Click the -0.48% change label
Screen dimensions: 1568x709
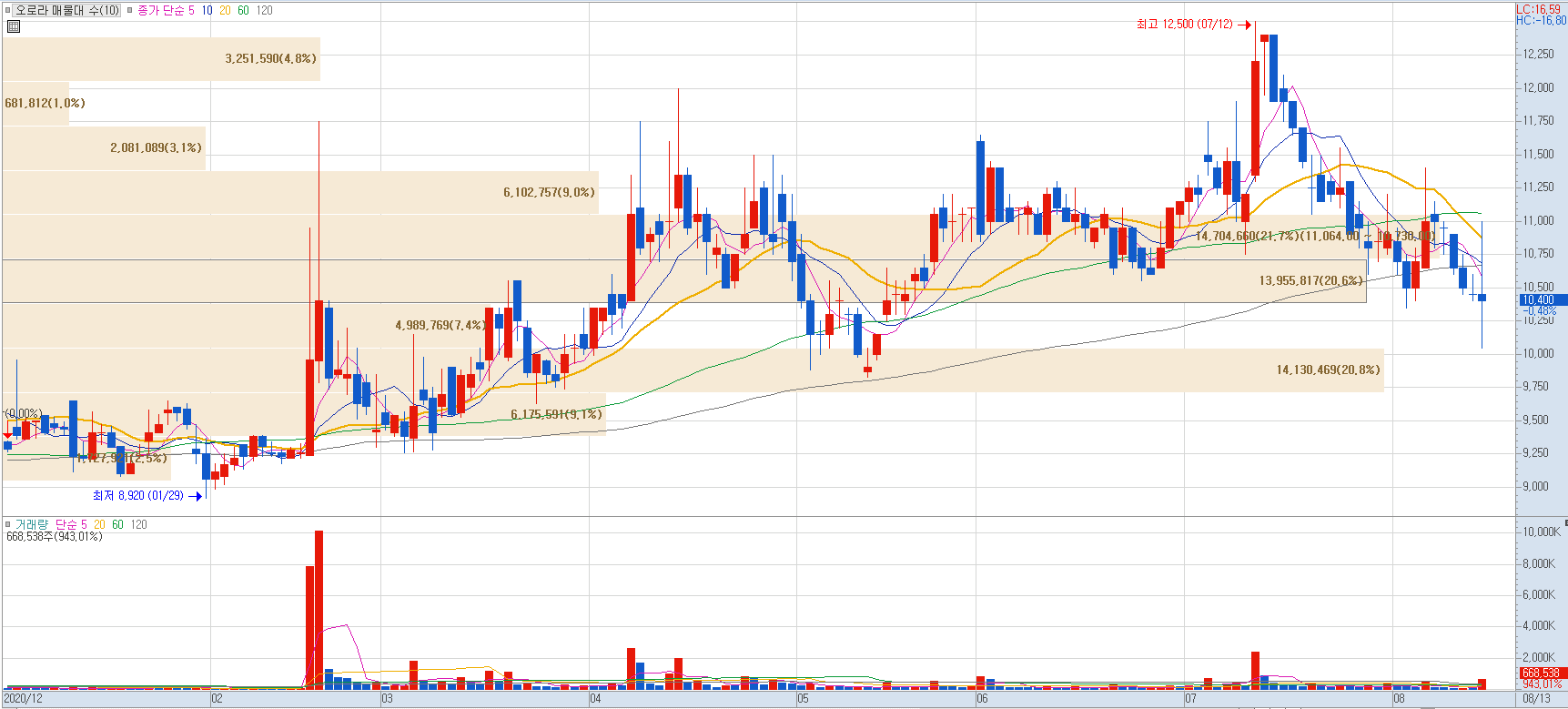(x=1540, y=310)
